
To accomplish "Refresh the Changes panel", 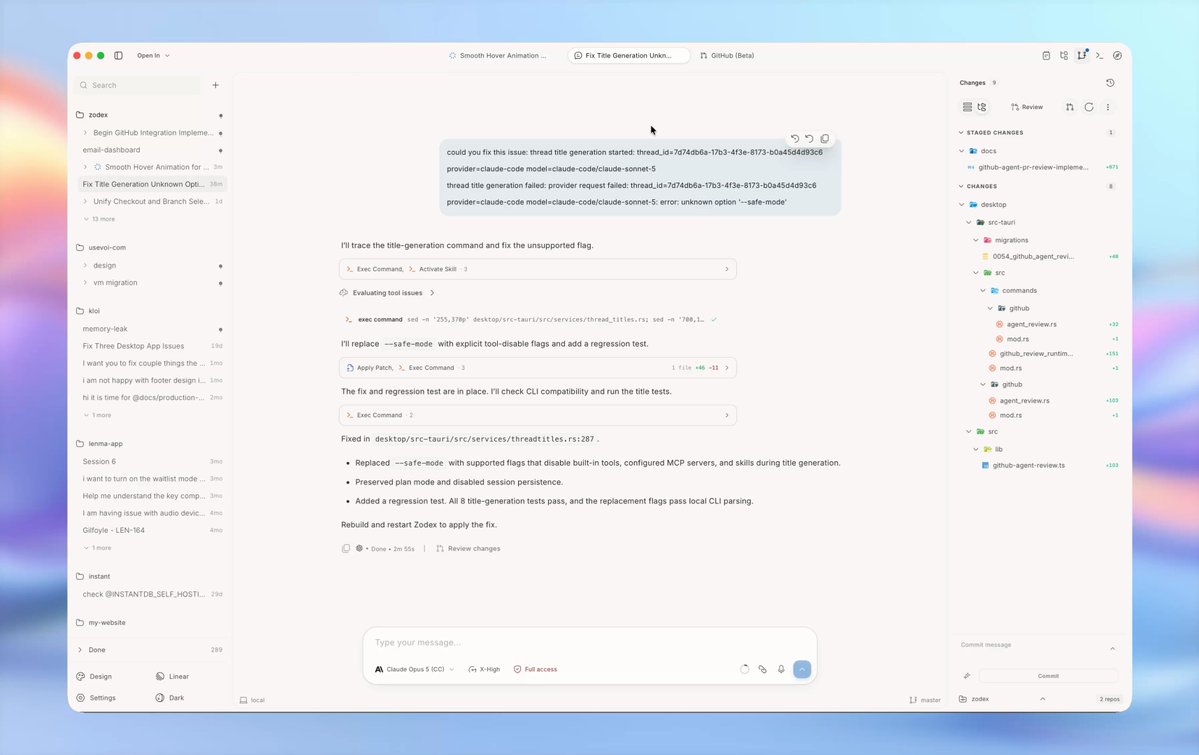I will tap(1089, 107).
